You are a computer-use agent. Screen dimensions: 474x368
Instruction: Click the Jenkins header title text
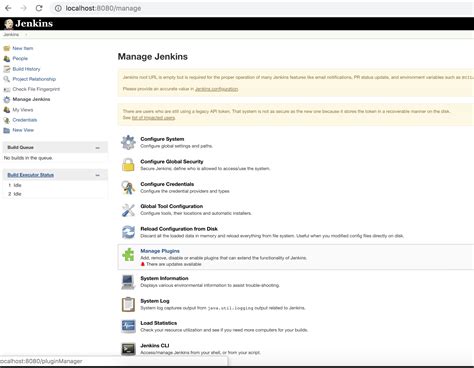(x=34, y=24)
